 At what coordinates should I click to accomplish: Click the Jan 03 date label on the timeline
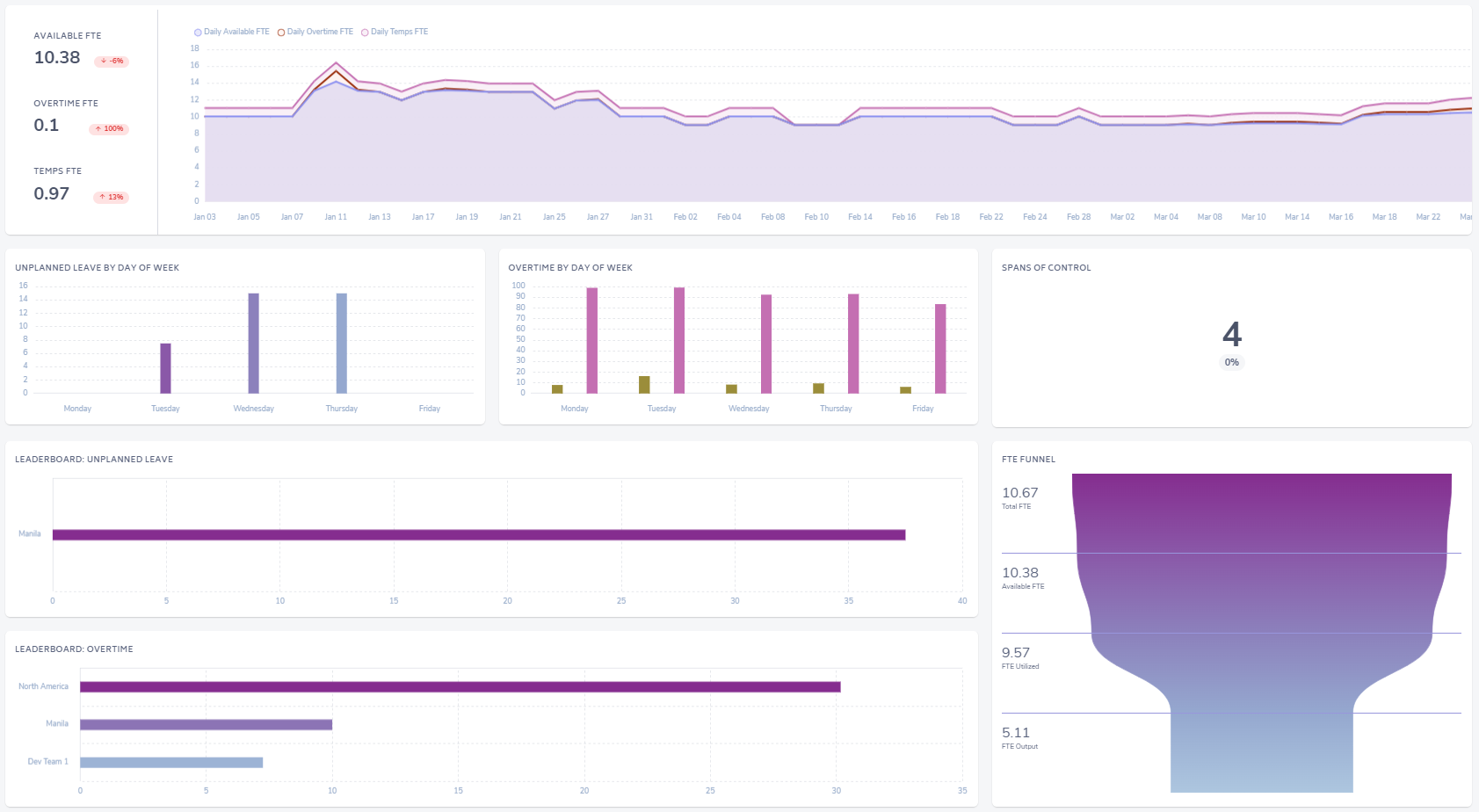(205, 217)
